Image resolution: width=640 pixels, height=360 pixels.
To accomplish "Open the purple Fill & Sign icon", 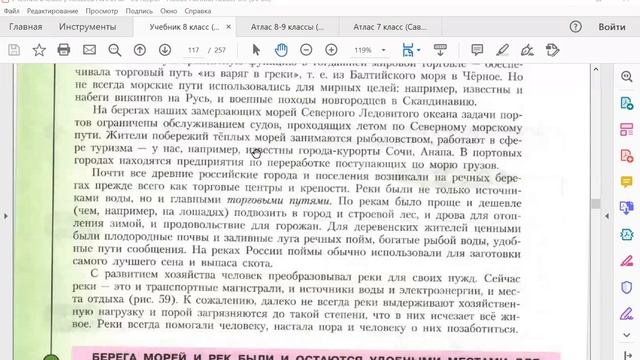I will pyautogui.click(x=627, y=313).
